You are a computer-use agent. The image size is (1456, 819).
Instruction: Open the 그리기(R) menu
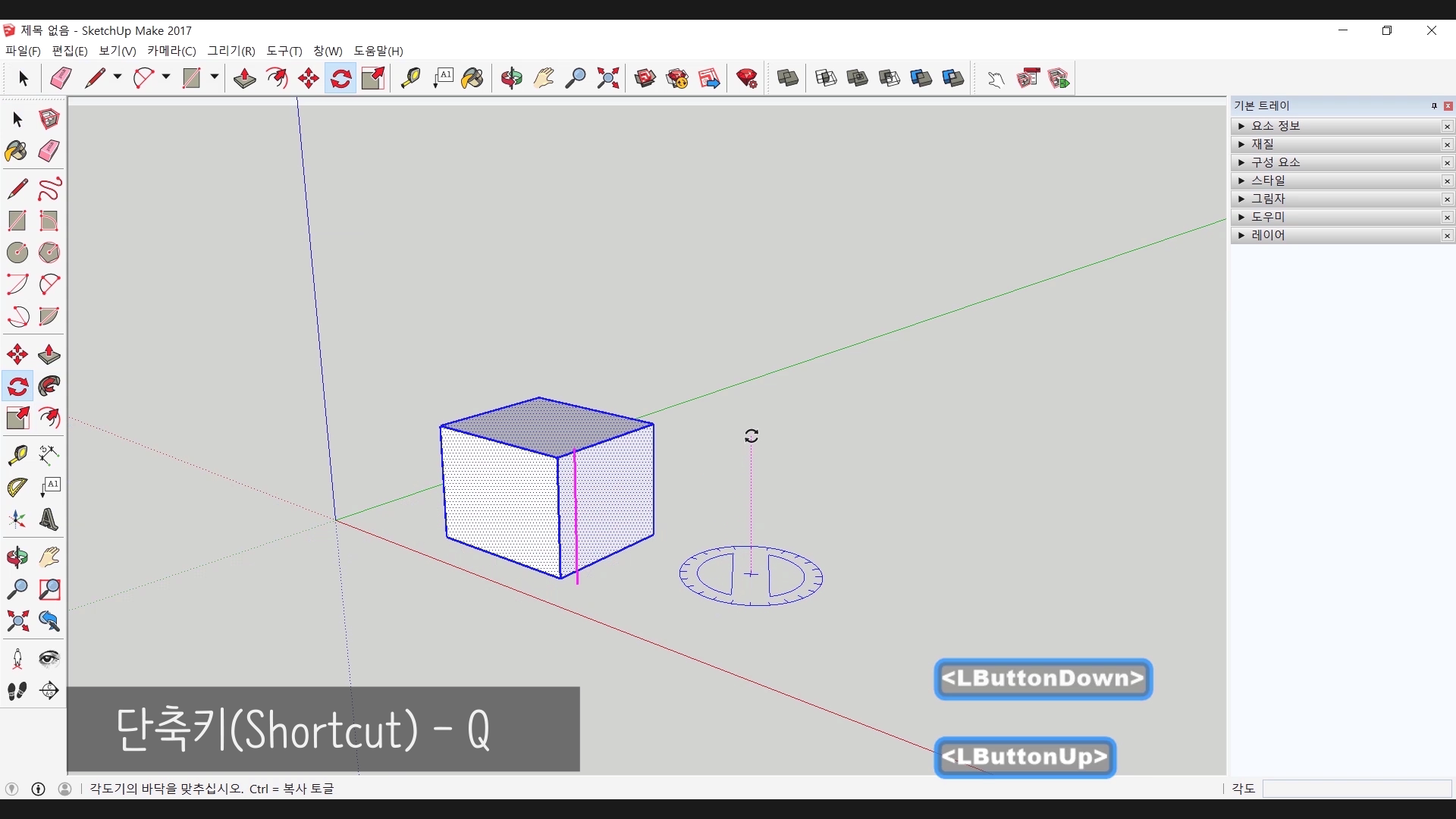(231, 51)
